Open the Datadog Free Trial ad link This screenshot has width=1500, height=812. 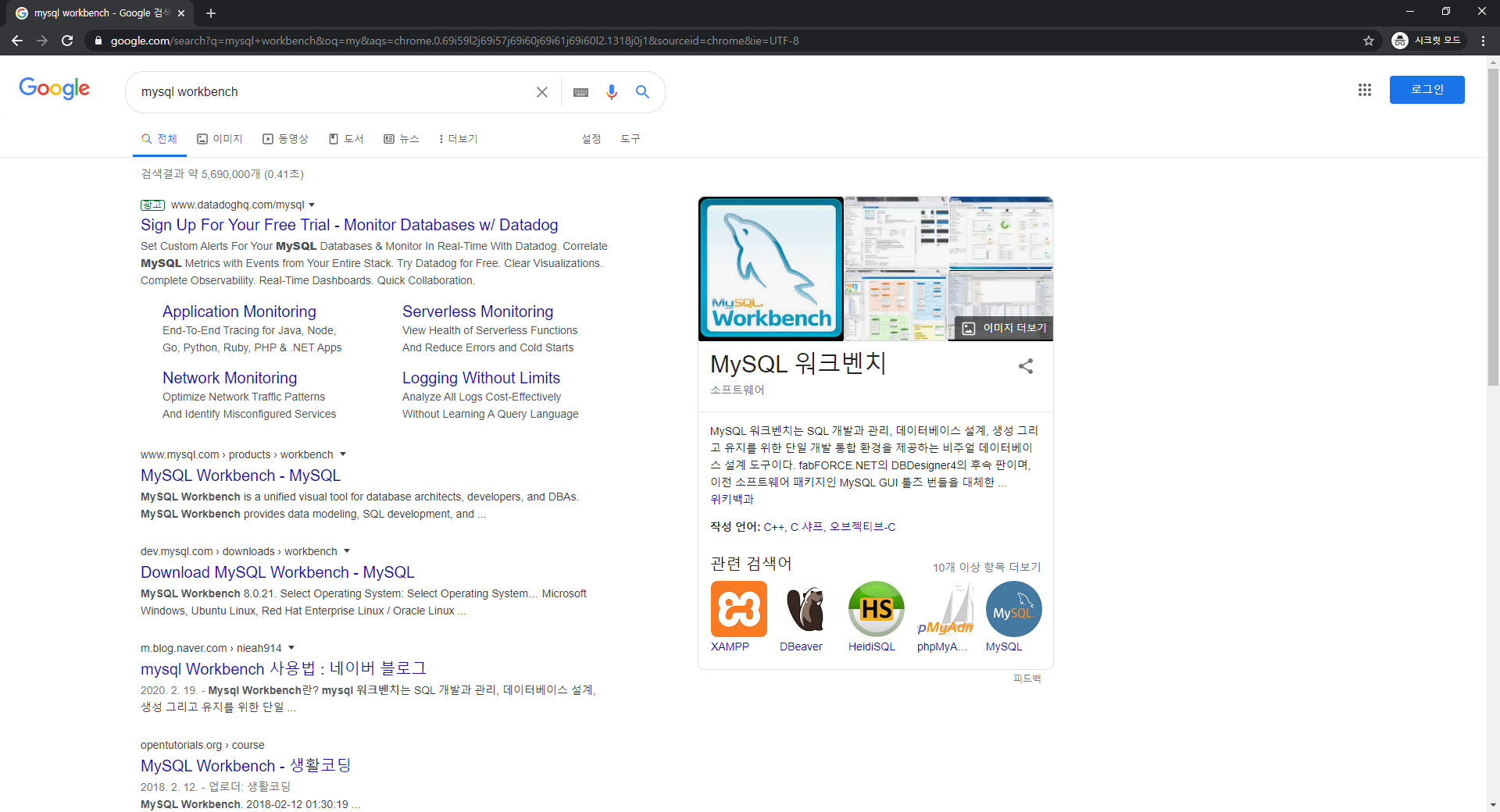pos(349,225)
